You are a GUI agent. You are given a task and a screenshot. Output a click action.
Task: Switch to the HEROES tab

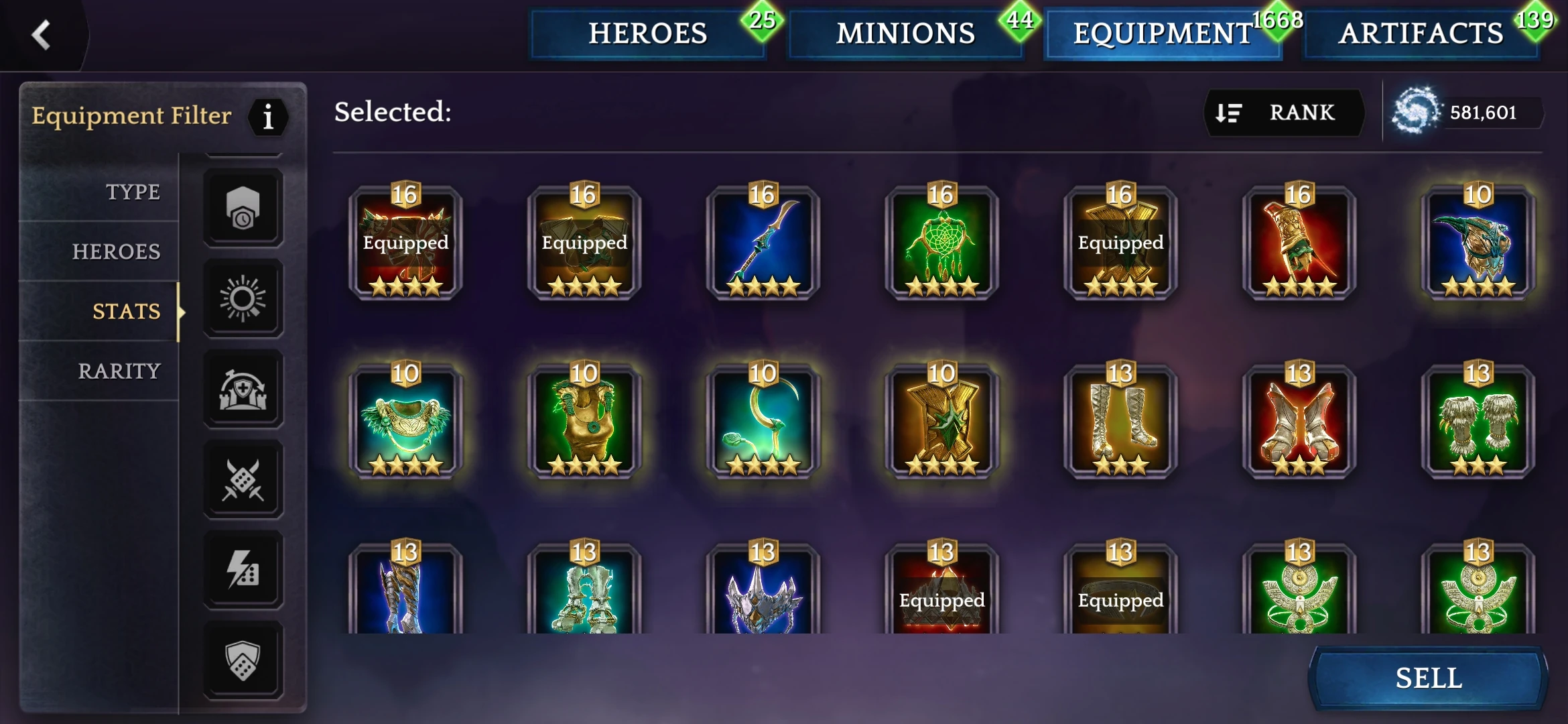(648, 34)
